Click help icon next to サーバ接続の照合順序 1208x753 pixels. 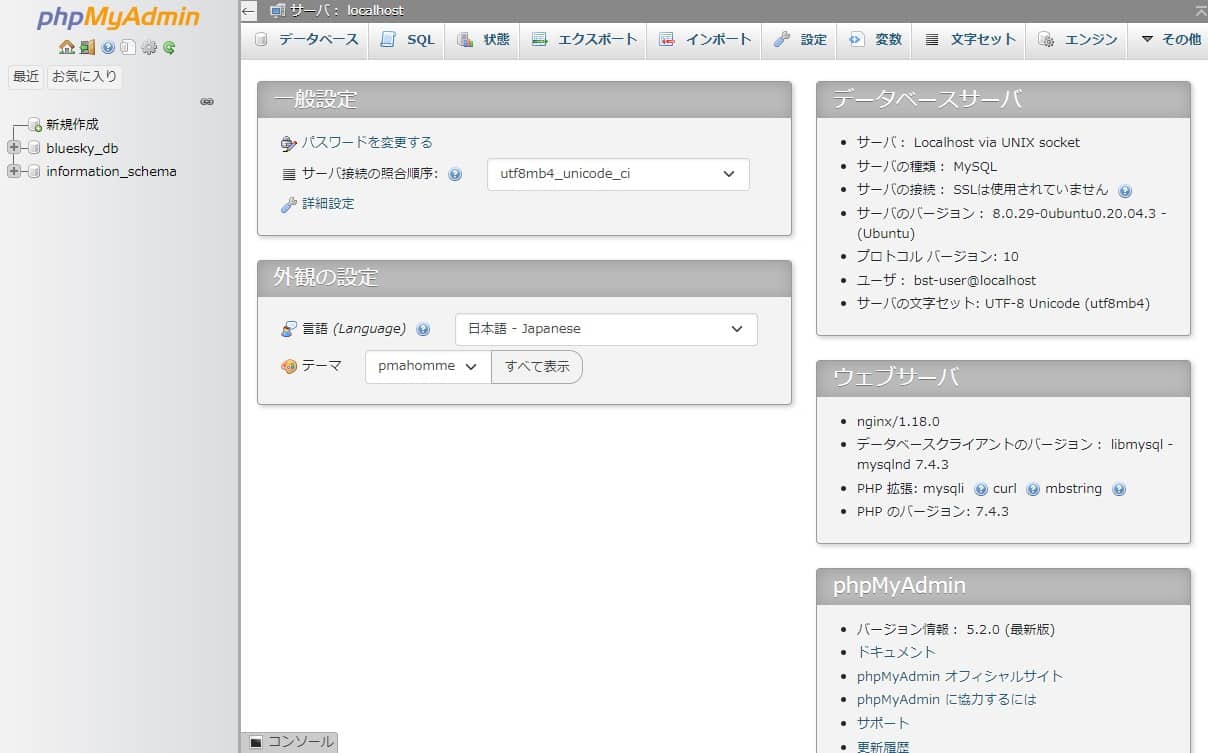[x=455, y=174]
